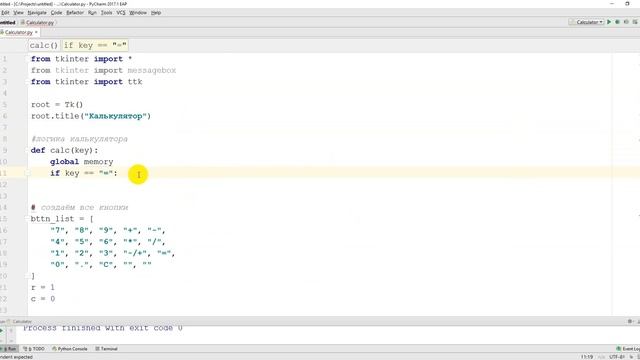Image resolution: width=640 pixels, height=360 pixels.
Task: Open the View menu
Action: pyautogui.click(x=18, y=13)
